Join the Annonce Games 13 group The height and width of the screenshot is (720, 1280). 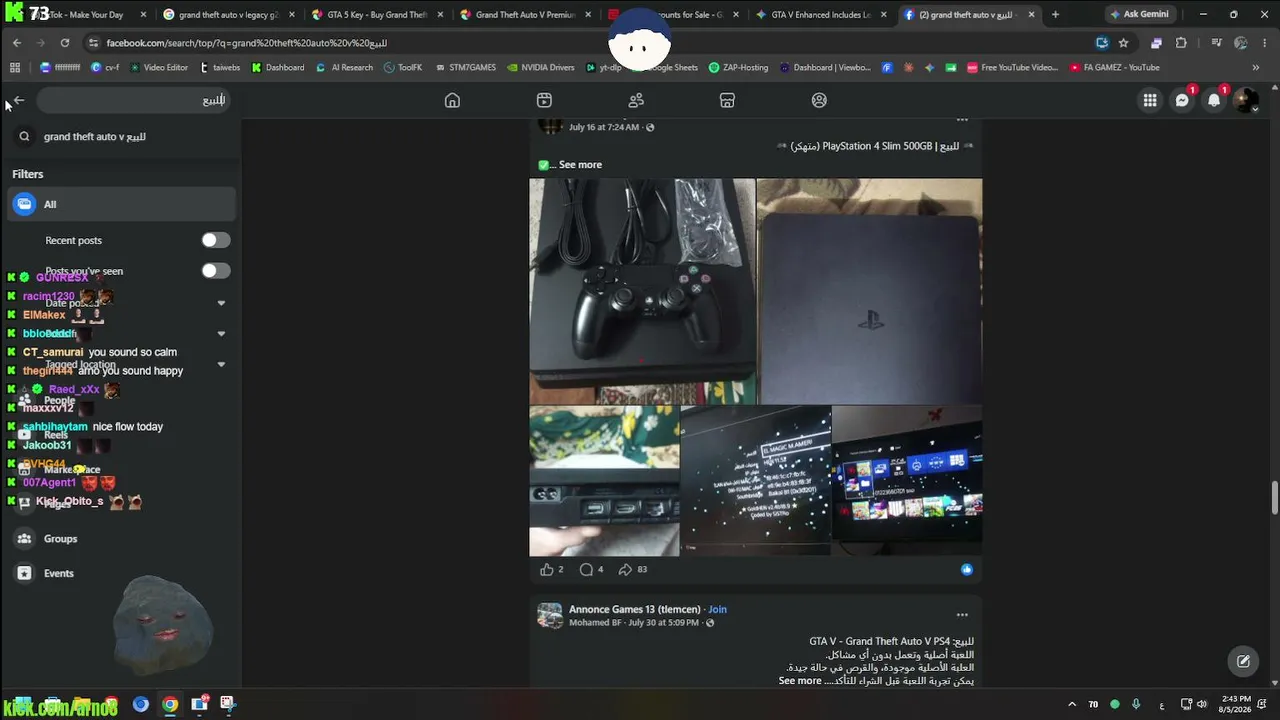click(x=717, y=609)
